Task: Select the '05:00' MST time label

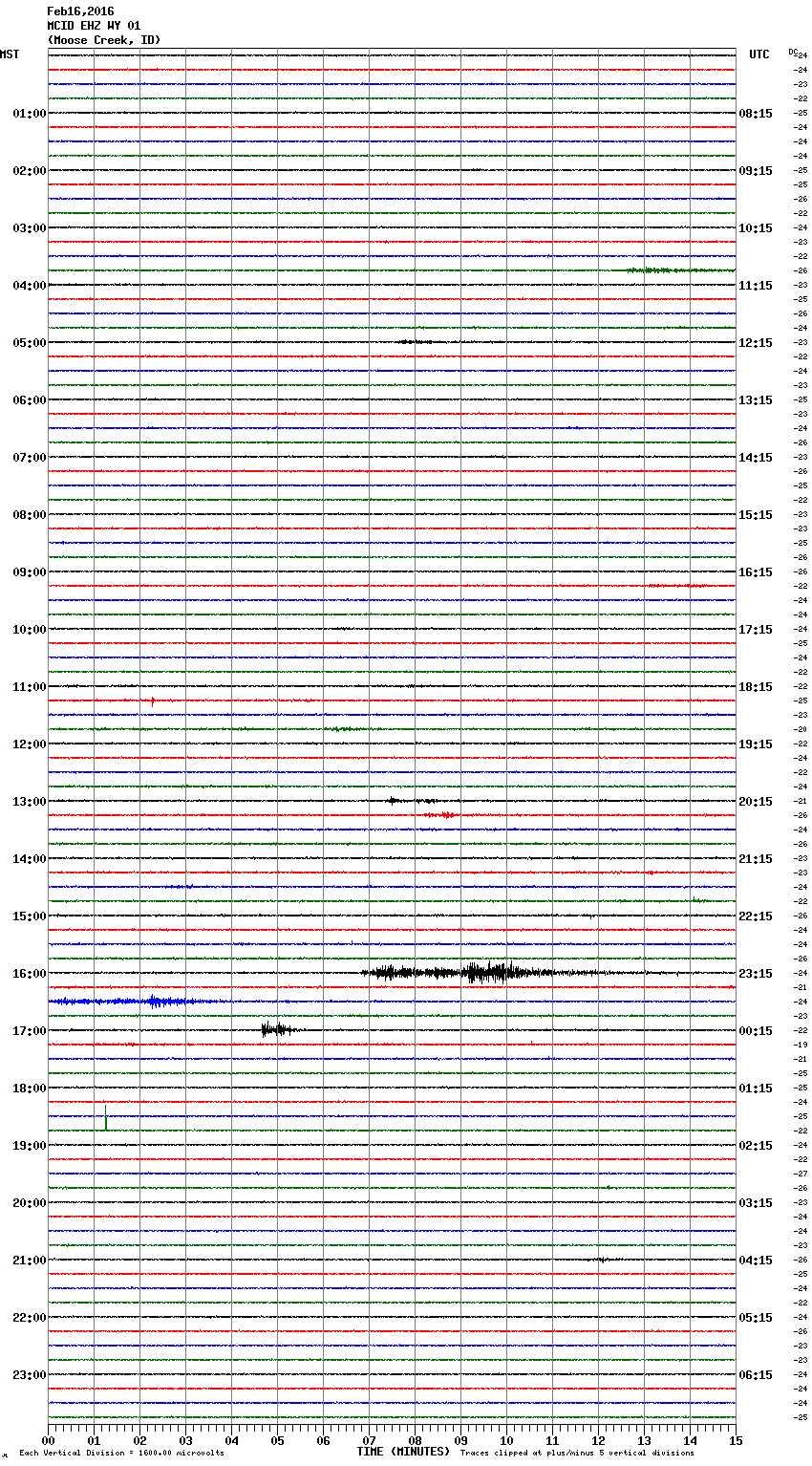Action: [30, 343]
